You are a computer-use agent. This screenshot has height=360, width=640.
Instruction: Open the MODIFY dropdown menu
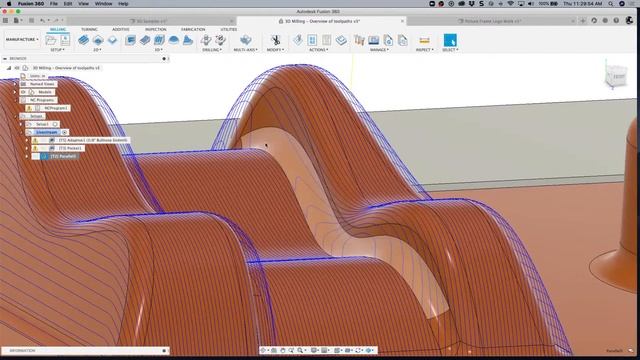point(276,50)
